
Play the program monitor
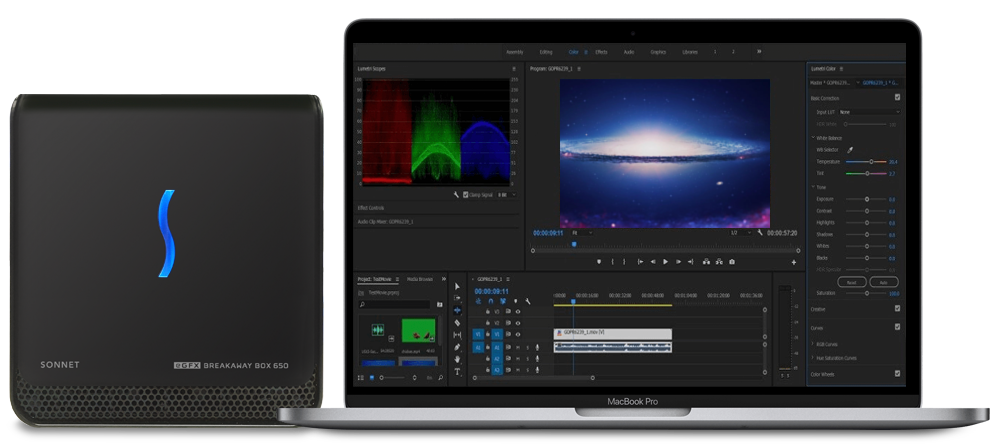[665, 262]
